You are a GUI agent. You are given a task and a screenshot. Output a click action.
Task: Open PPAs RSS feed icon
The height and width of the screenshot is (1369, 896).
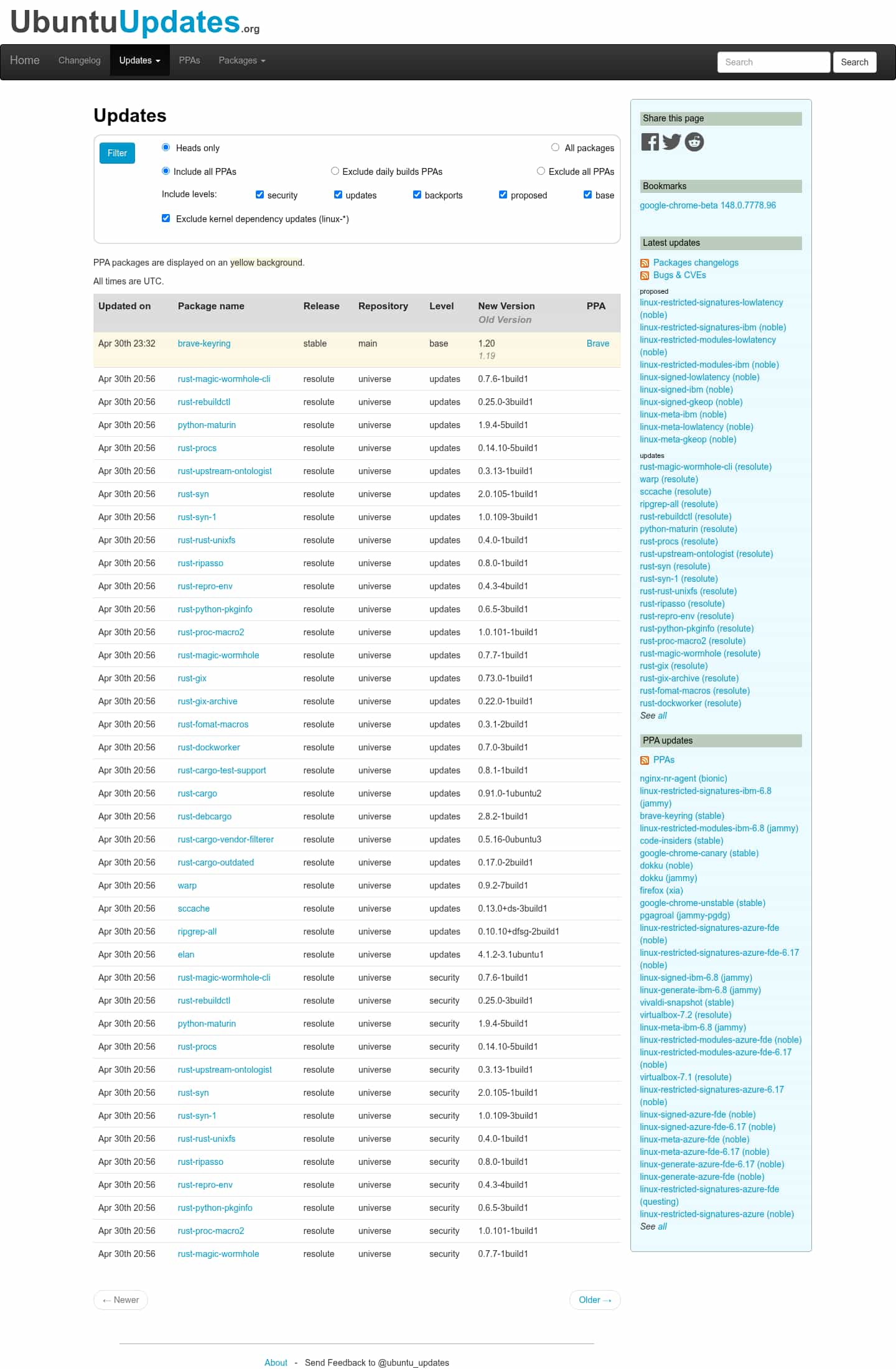tap(645, 760)
